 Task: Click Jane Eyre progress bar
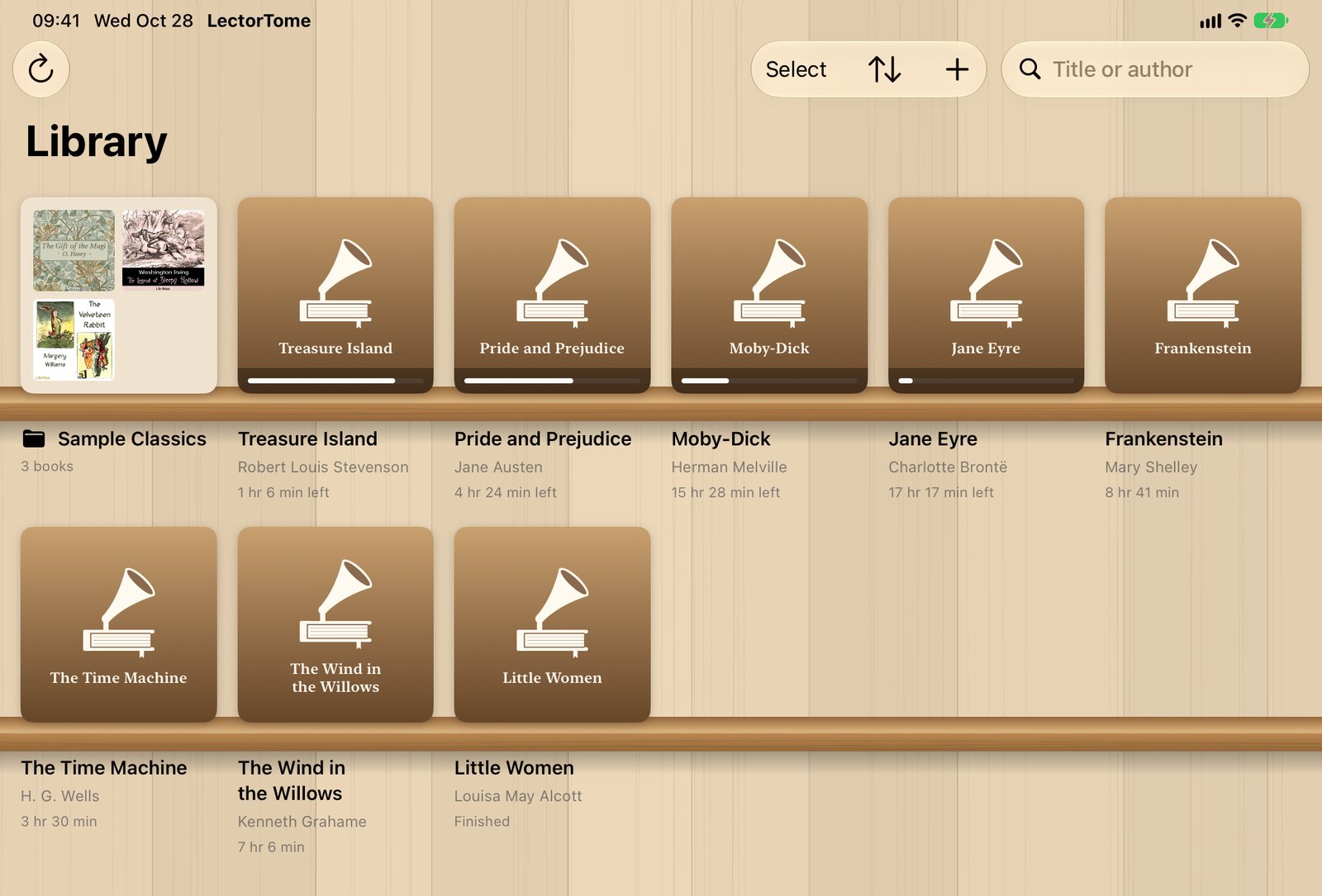click(986, 381)
